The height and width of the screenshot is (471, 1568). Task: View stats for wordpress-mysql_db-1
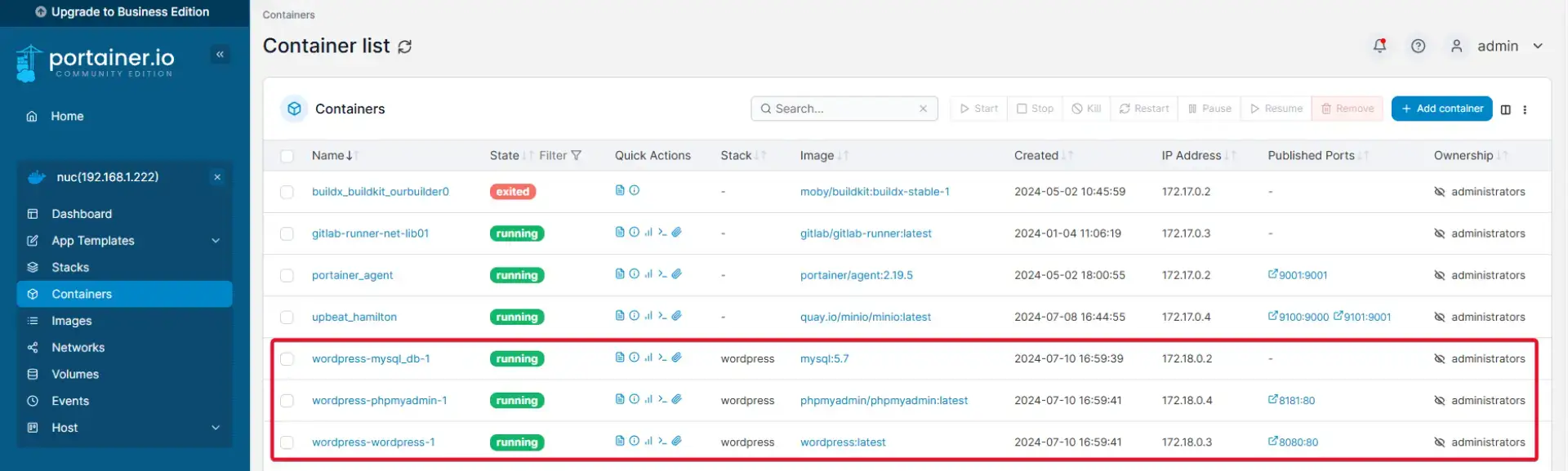pyautogui.click(x=648, y=357)
